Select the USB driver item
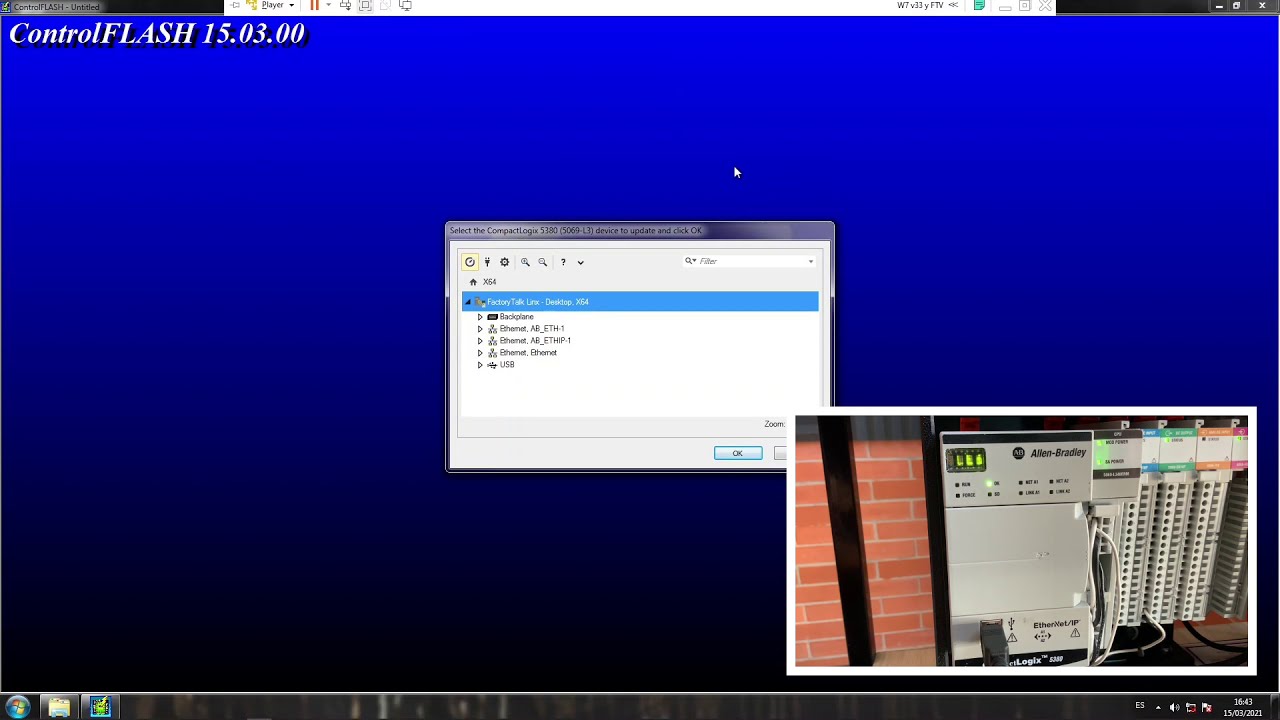 (506, 365)
